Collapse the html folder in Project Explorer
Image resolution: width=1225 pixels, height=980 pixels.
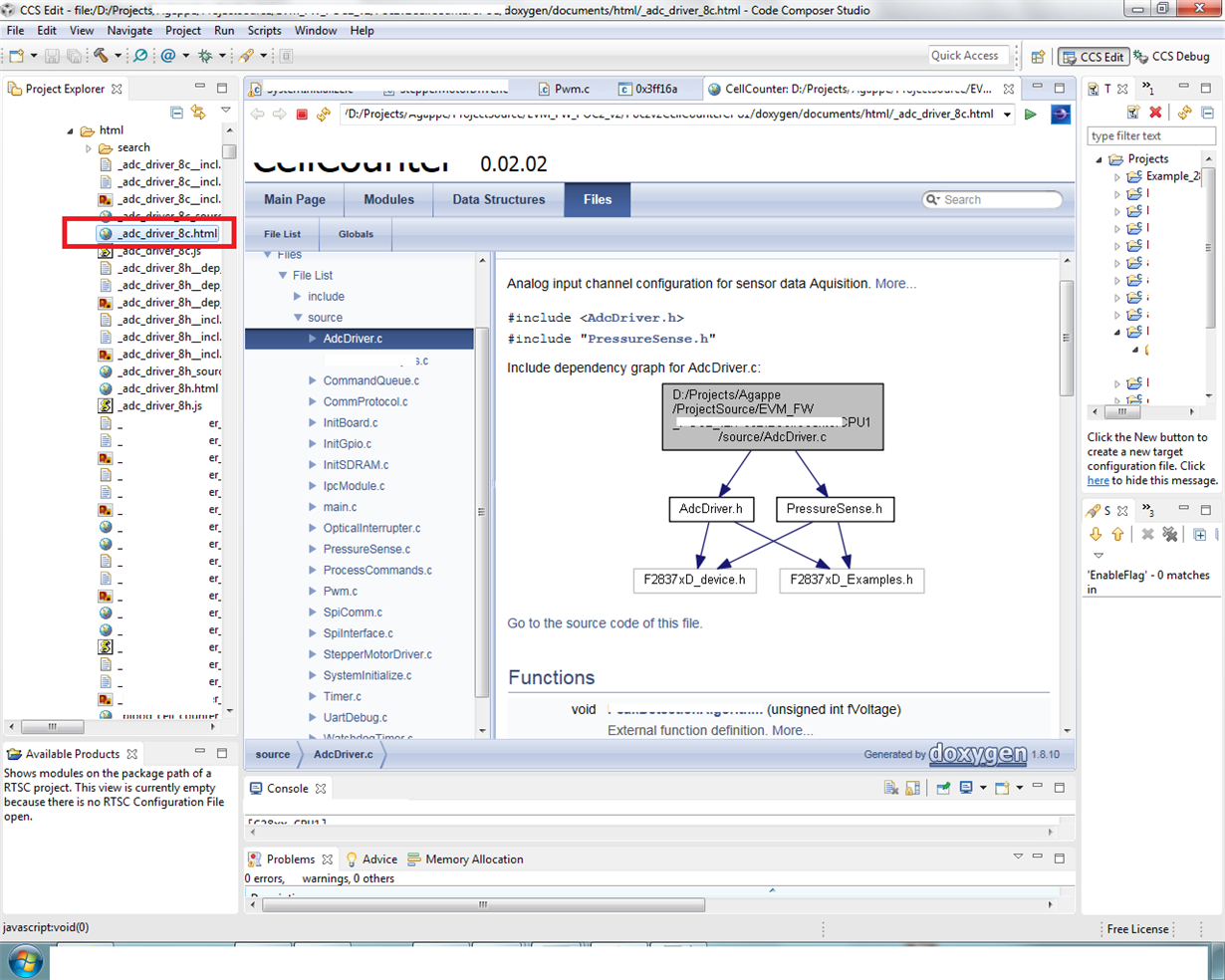(71, 130)
